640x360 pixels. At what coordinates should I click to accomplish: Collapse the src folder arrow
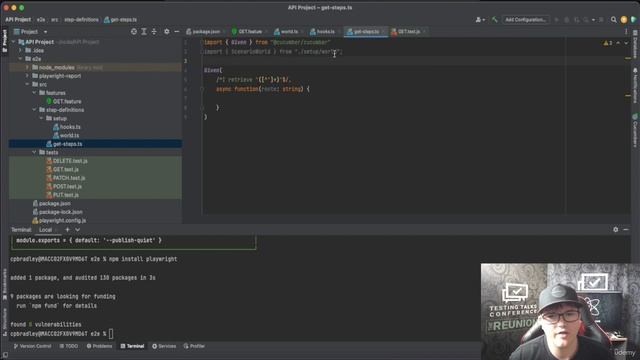pyautogui.click(x=27, y=84)
